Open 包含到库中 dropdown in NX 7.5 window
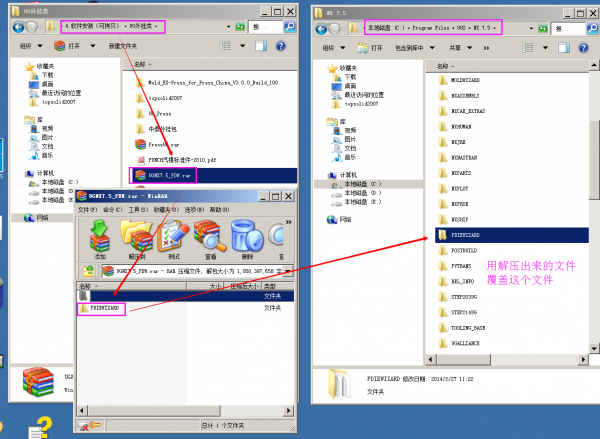 tap(415, 48)
